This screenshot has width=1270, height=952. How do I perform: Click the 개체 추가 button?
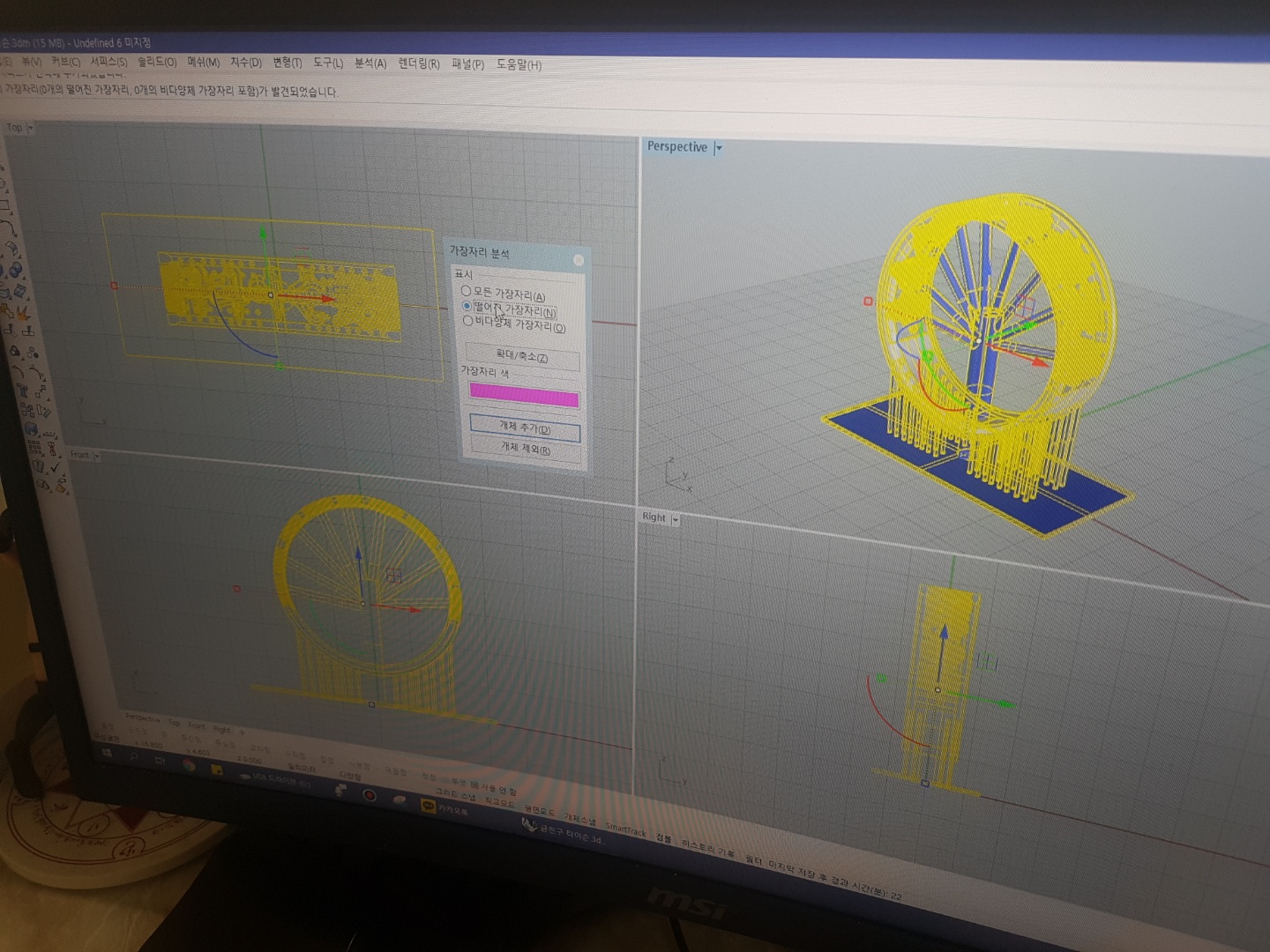tap(525, 428)
